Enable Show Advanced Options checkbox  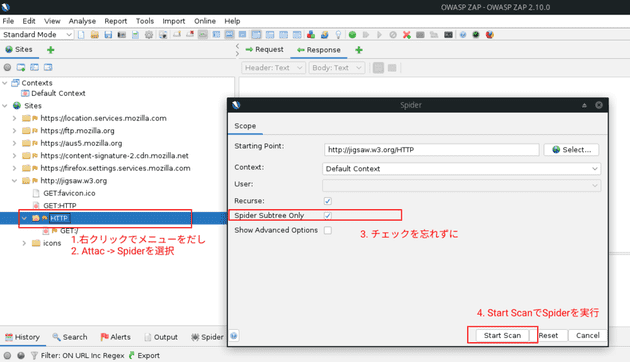[x=327, y=230]
